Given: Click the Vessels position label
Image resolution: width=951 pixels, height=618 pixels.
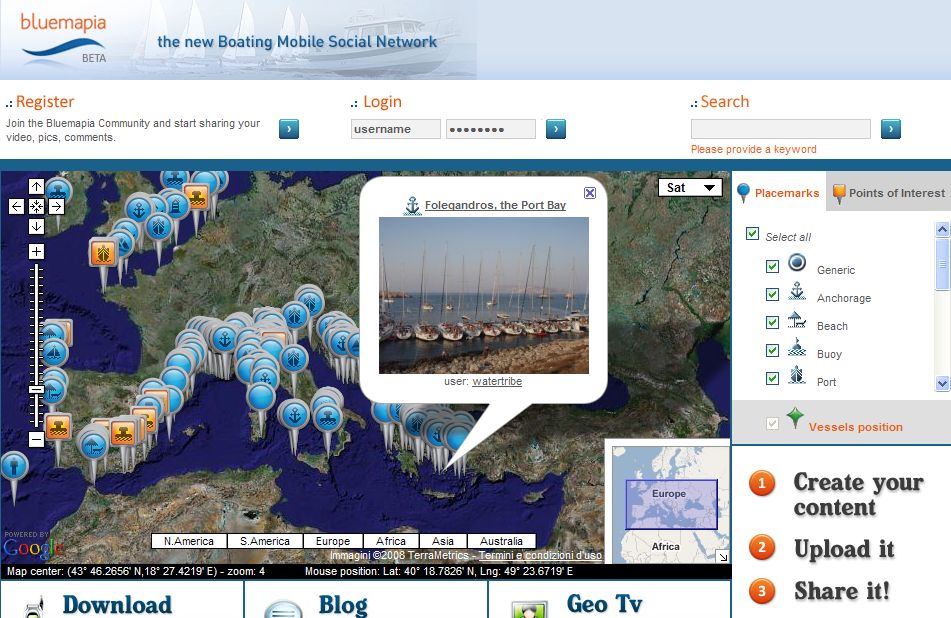Looking at the screenshot, I should pyautogui.click(x=856, y=427).
